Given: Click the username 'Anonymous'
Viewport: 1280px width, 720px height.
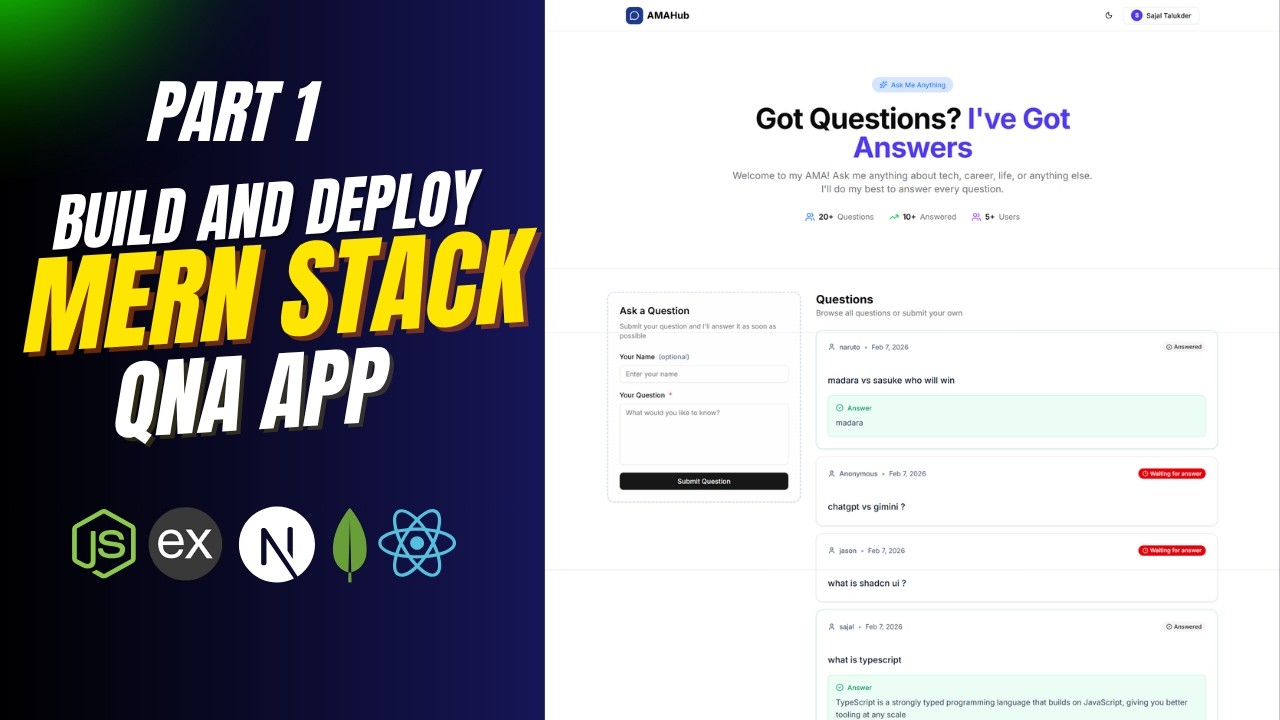Looking at the screenshot, I should pos(858,474).
